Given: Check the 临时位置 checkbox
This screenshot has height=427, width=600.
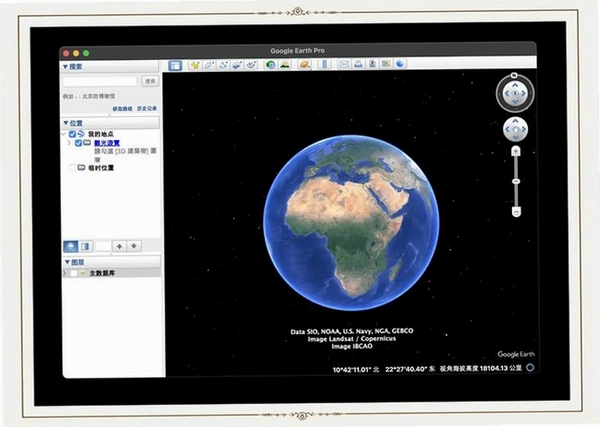Looking at the screenshot, I should (x=72, y=168).
